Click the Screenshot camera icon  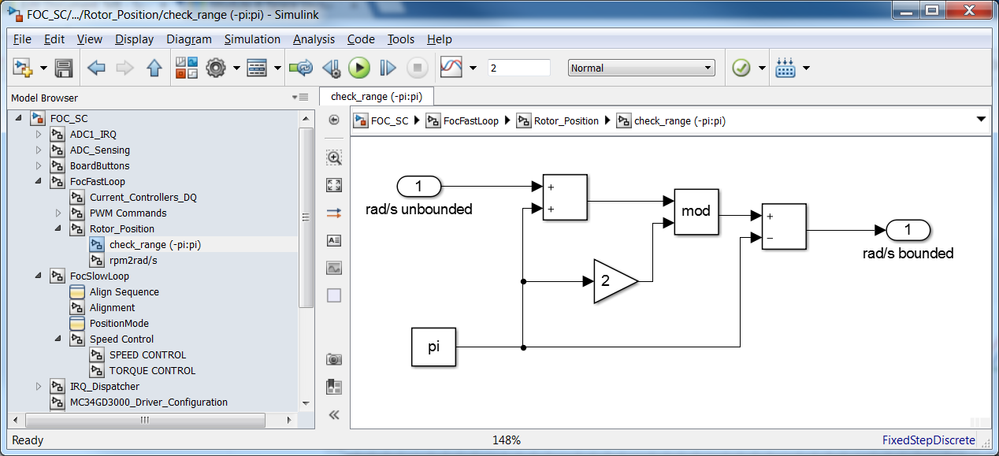tap(334, 360)
